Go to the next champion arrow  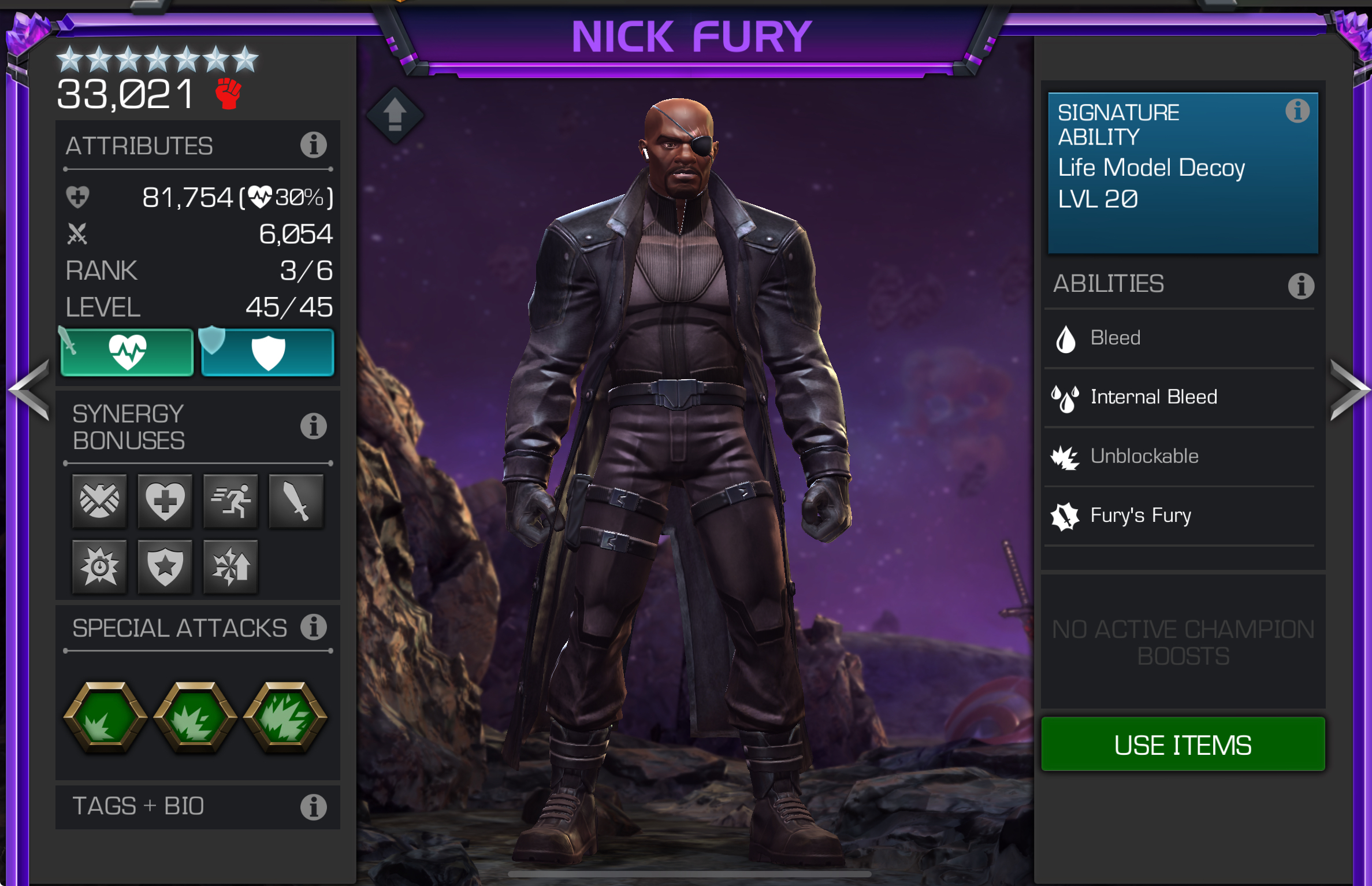coord(1348,390)
